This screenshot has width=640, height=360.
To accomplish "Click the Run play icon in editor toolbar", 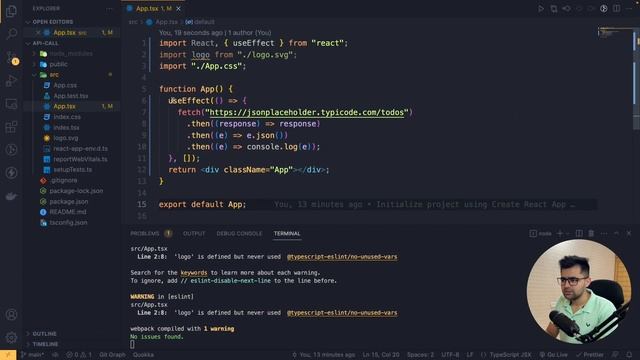I will [x=541, y=8].
